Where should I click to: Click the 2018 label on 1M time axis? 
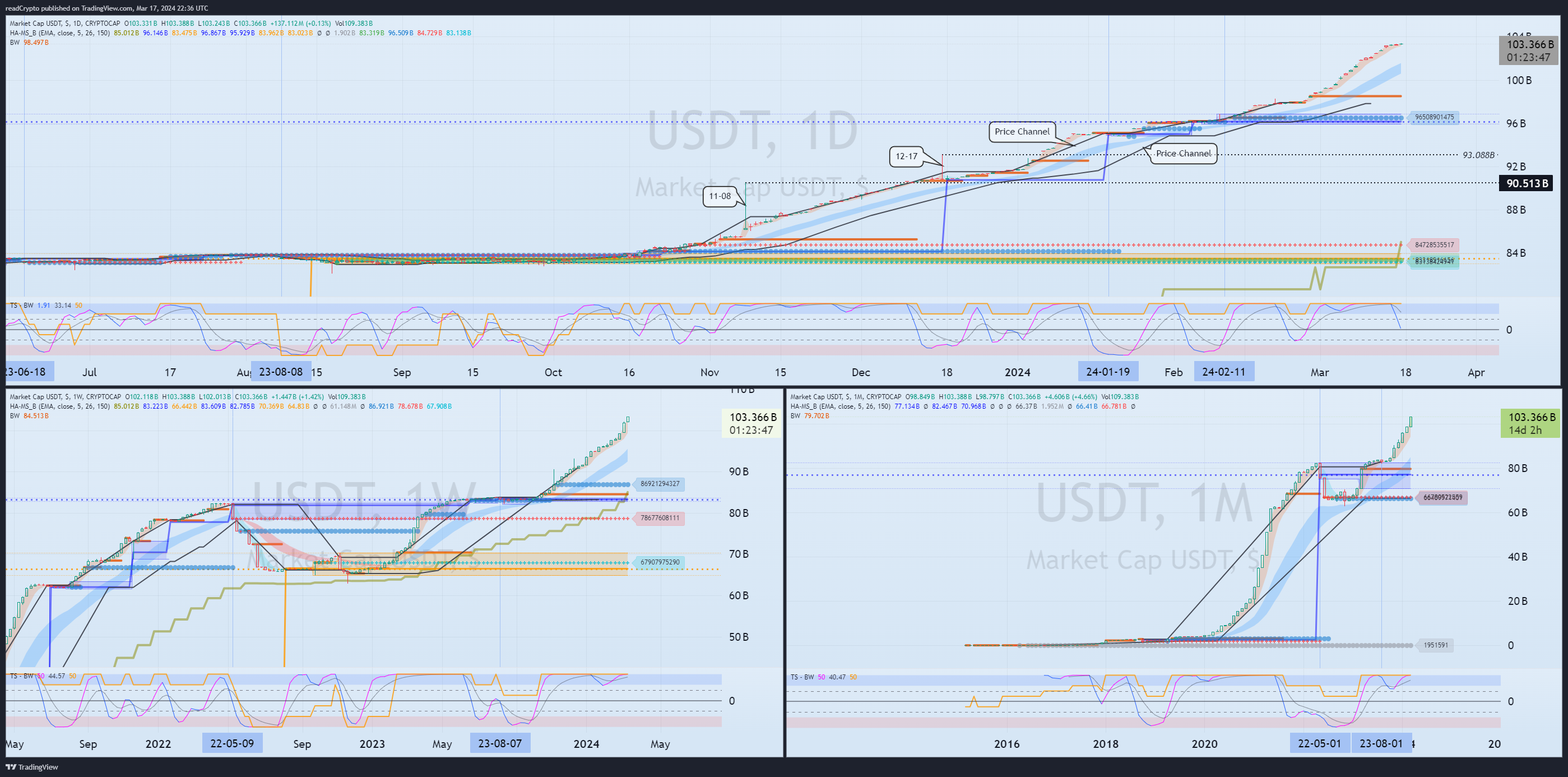tap(1106, 743)
